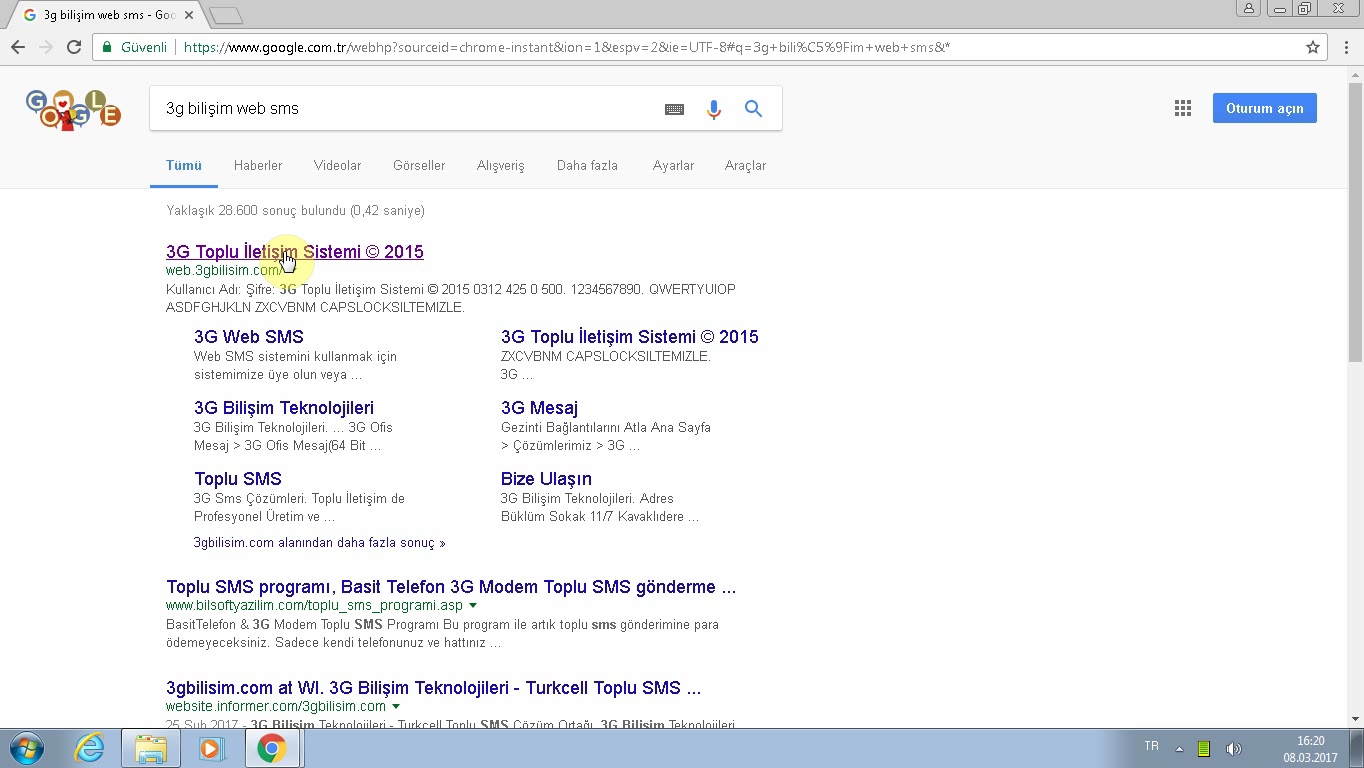
Task: Open the 3G Web SMS sitelink
Action: 249,337
